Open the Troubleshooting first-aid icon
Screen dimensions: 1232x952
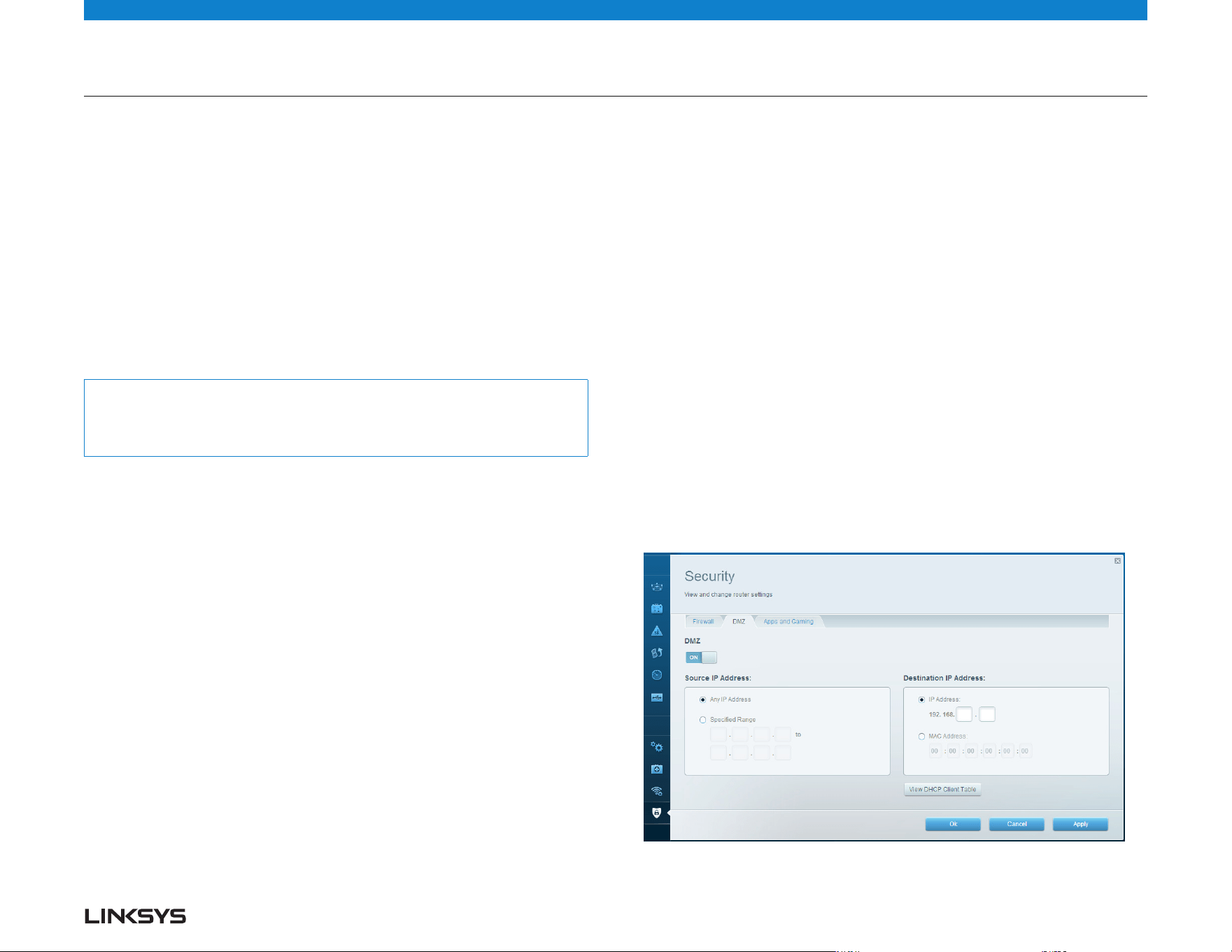point(656,769)
